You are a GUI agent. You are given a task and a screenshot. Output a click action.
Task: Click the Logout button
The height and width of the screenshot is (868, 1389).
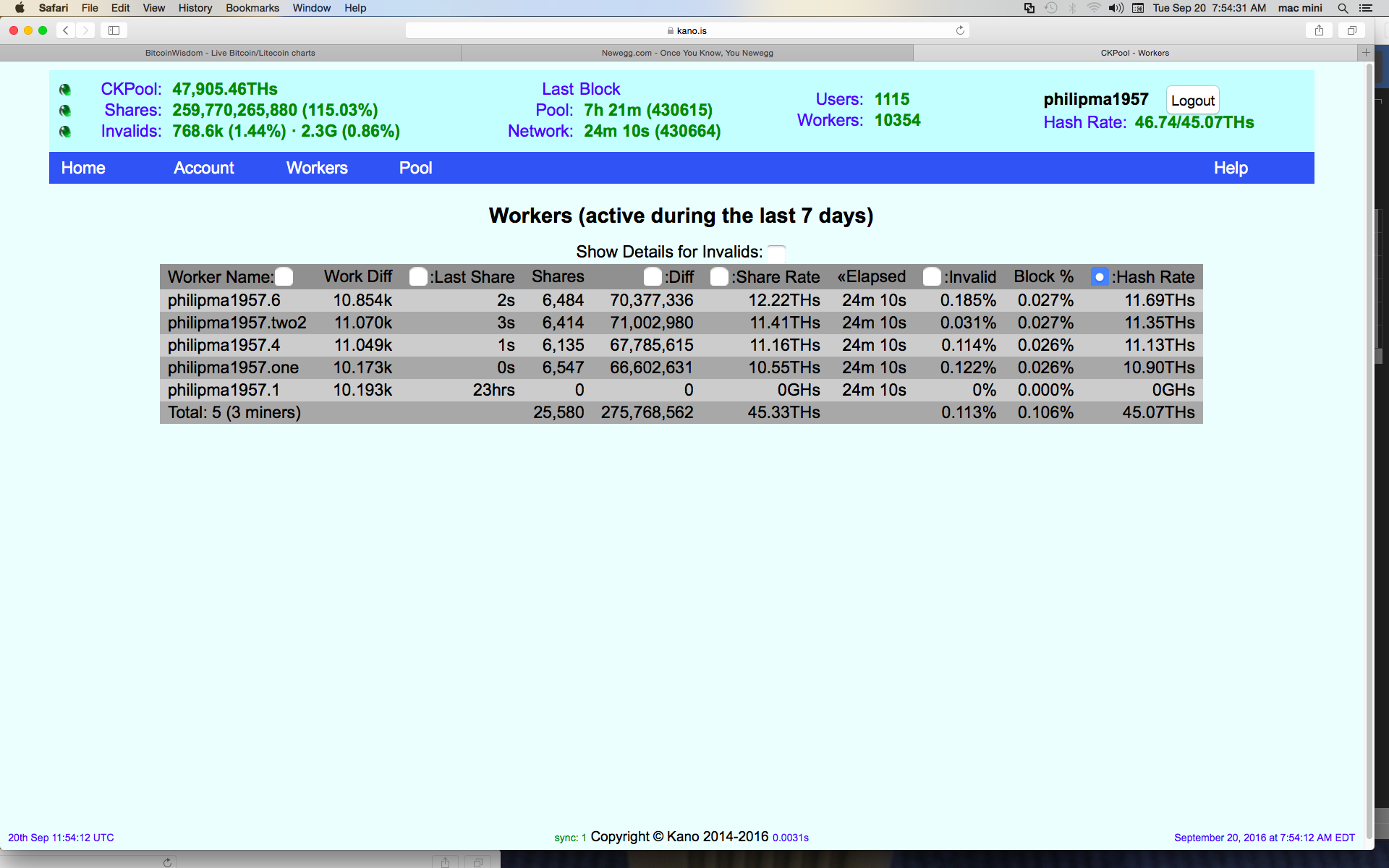click(x=1193, y=101)
